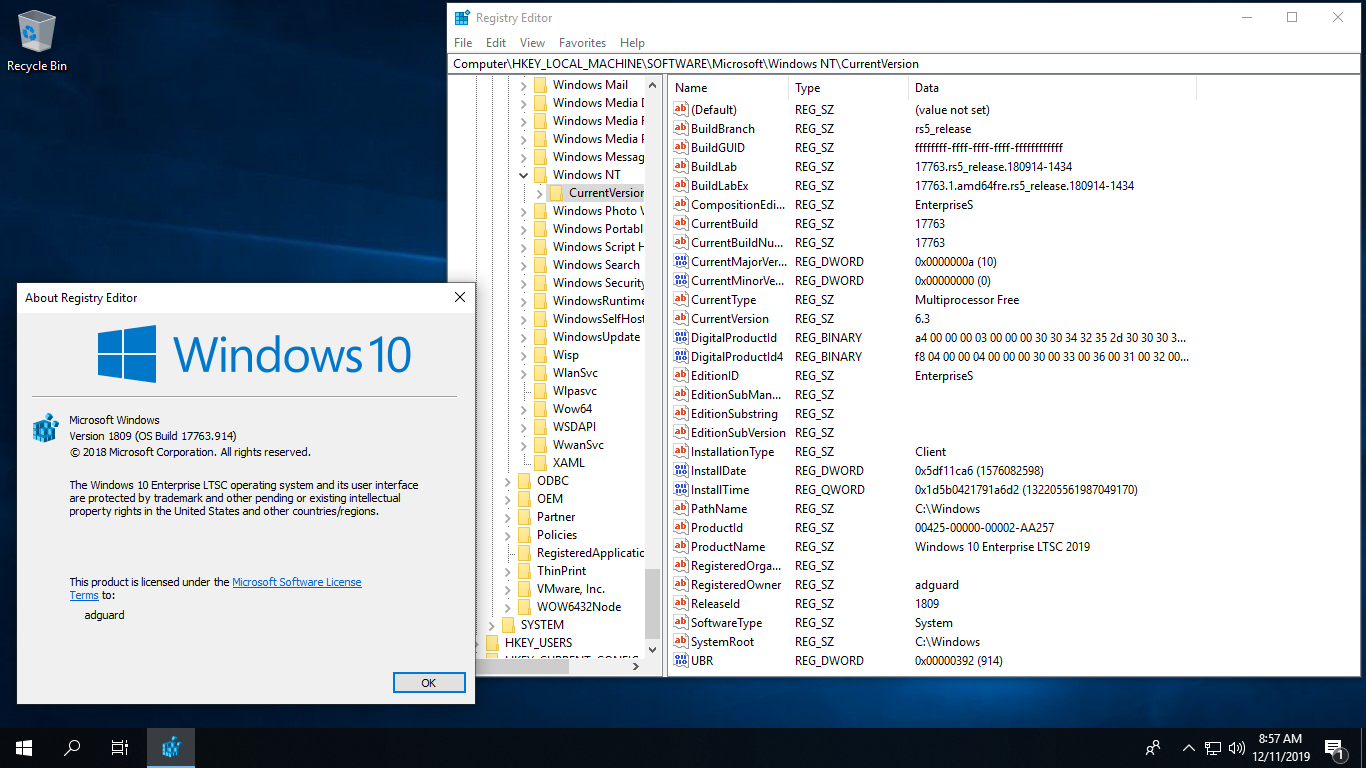
Task: Select the ReleaseId value row
Action: 930,604
